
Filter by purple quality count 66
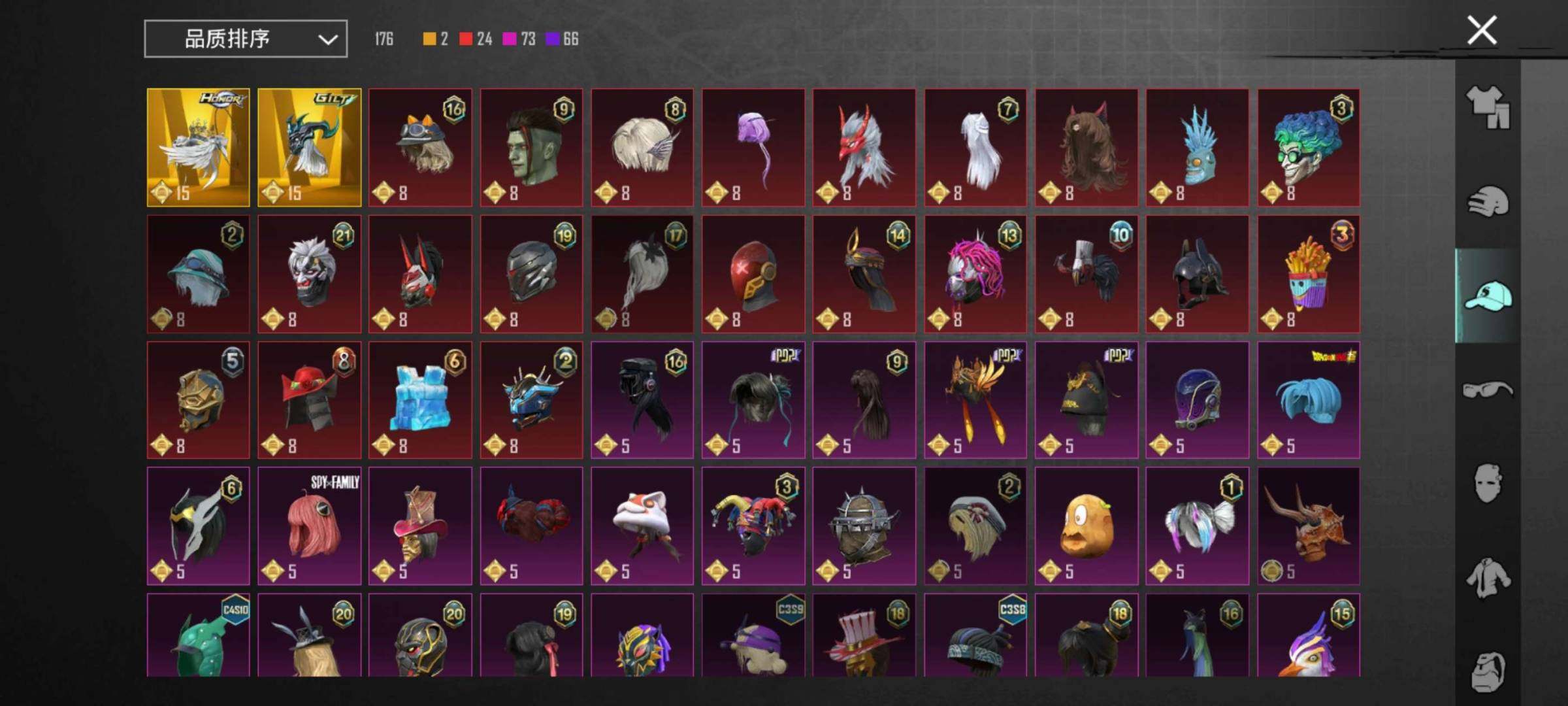point(562,39)
